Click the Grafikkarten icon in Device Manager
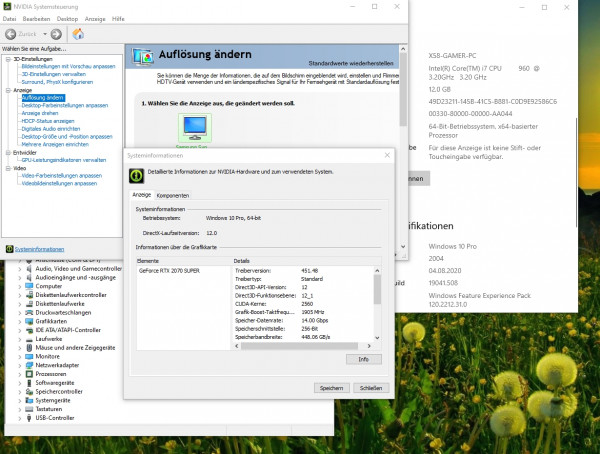The height and width of the screenshot is (454, 600). pyautogui.click(x=29, y=321)
